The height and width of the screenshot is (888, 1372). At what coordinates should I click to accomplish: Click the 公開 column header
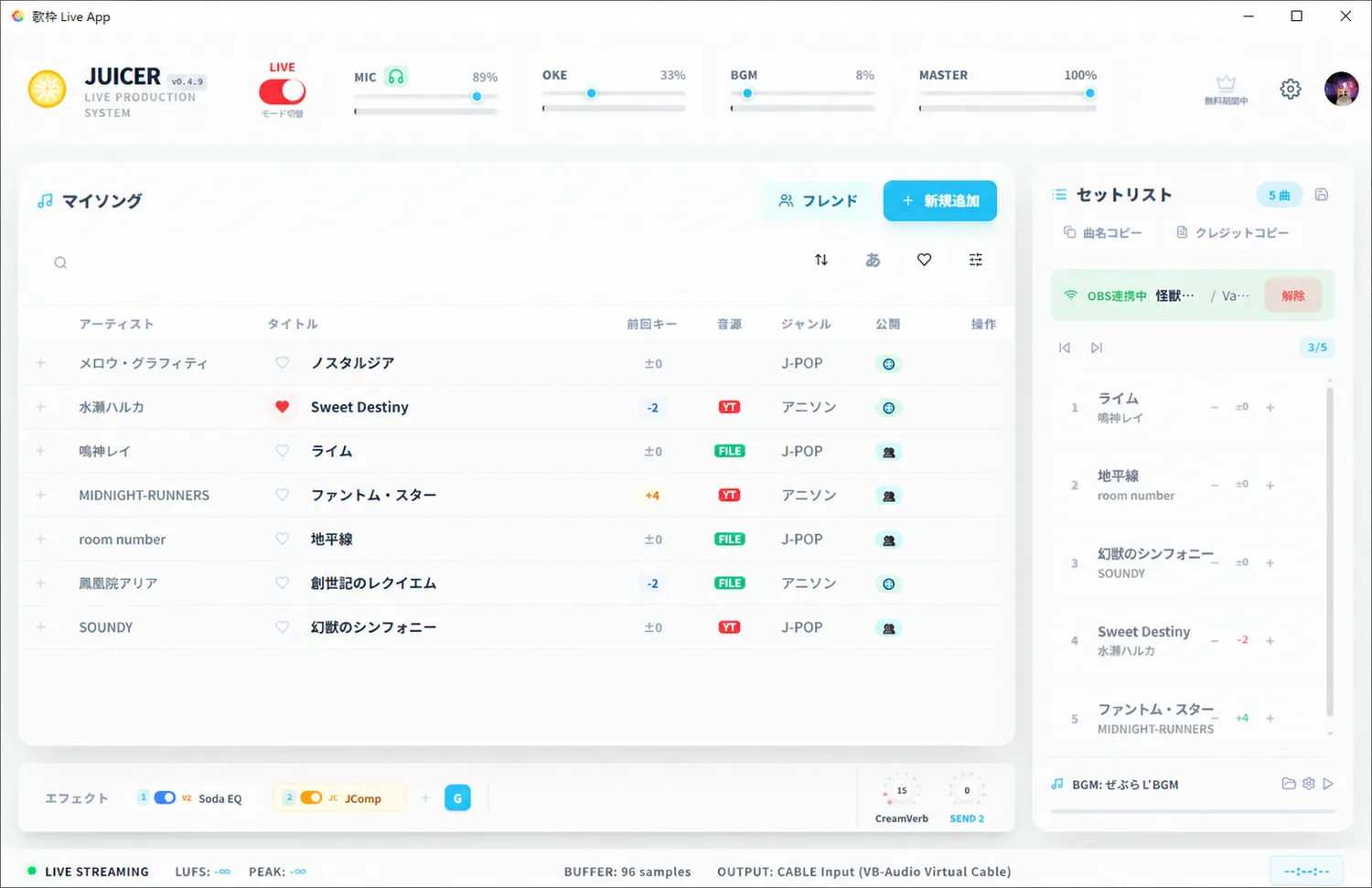[888, 324]
